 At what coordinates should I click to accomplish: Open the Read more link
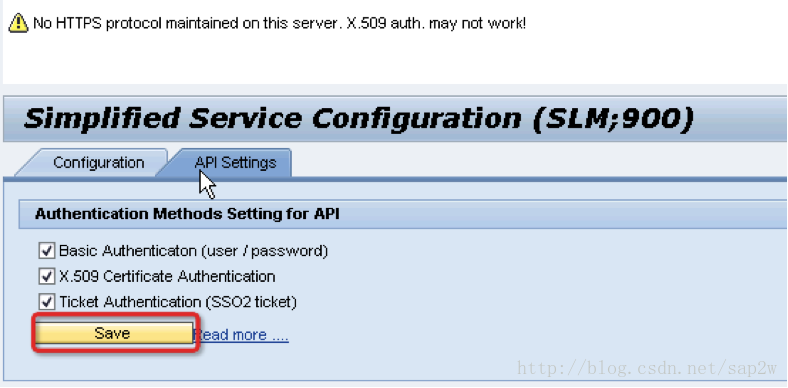tap(241, 335)
